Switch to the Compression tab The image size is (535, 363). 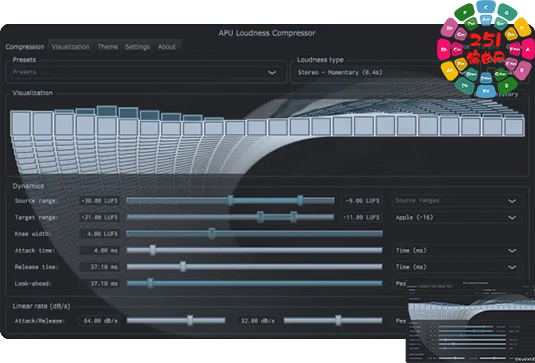pos(25,47)
